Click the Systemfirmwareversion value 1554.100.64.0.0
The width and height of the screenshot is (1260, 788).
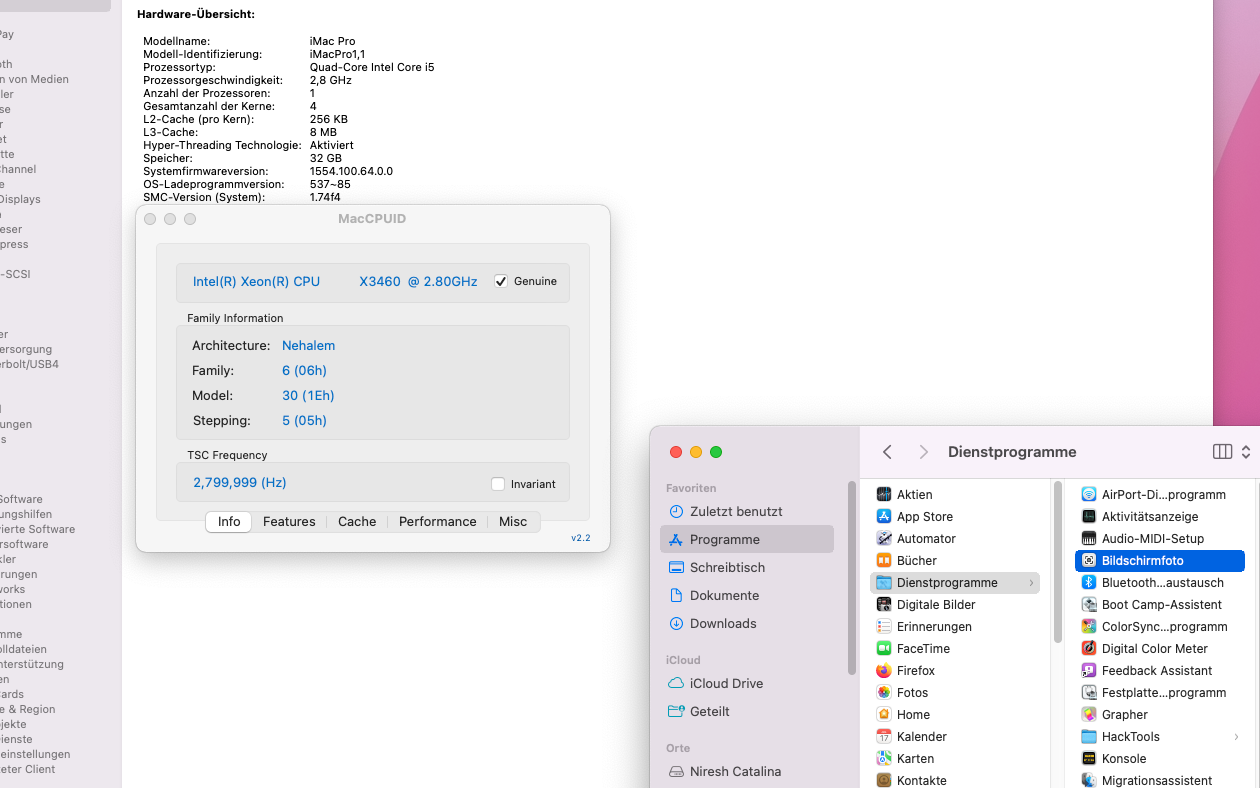coord(351,172)
